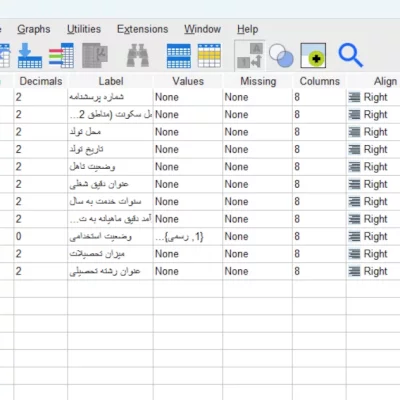400x400 pixels.
Task: Open the Align Right dropdown in the first row
Action: pyautogui.click(x=373, y=97)
